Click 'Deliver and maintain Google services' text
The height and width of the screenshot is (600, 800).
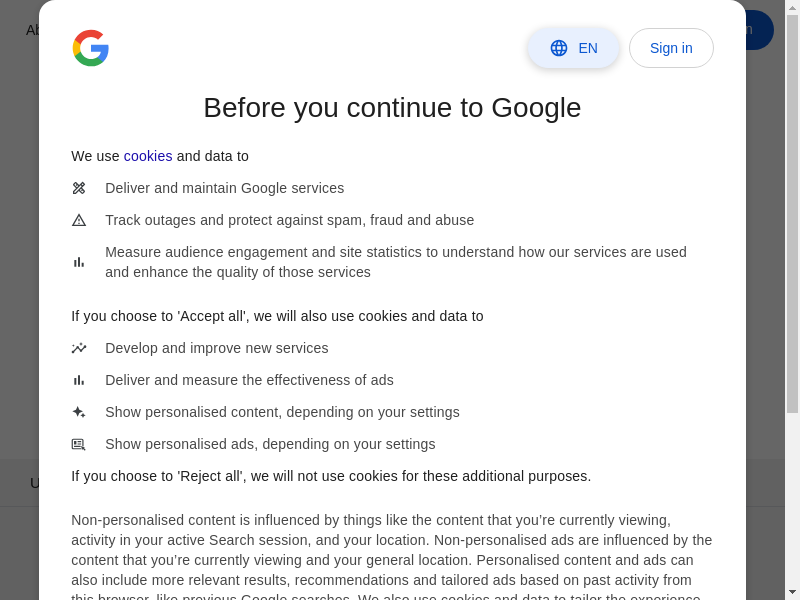coord(224,188)
